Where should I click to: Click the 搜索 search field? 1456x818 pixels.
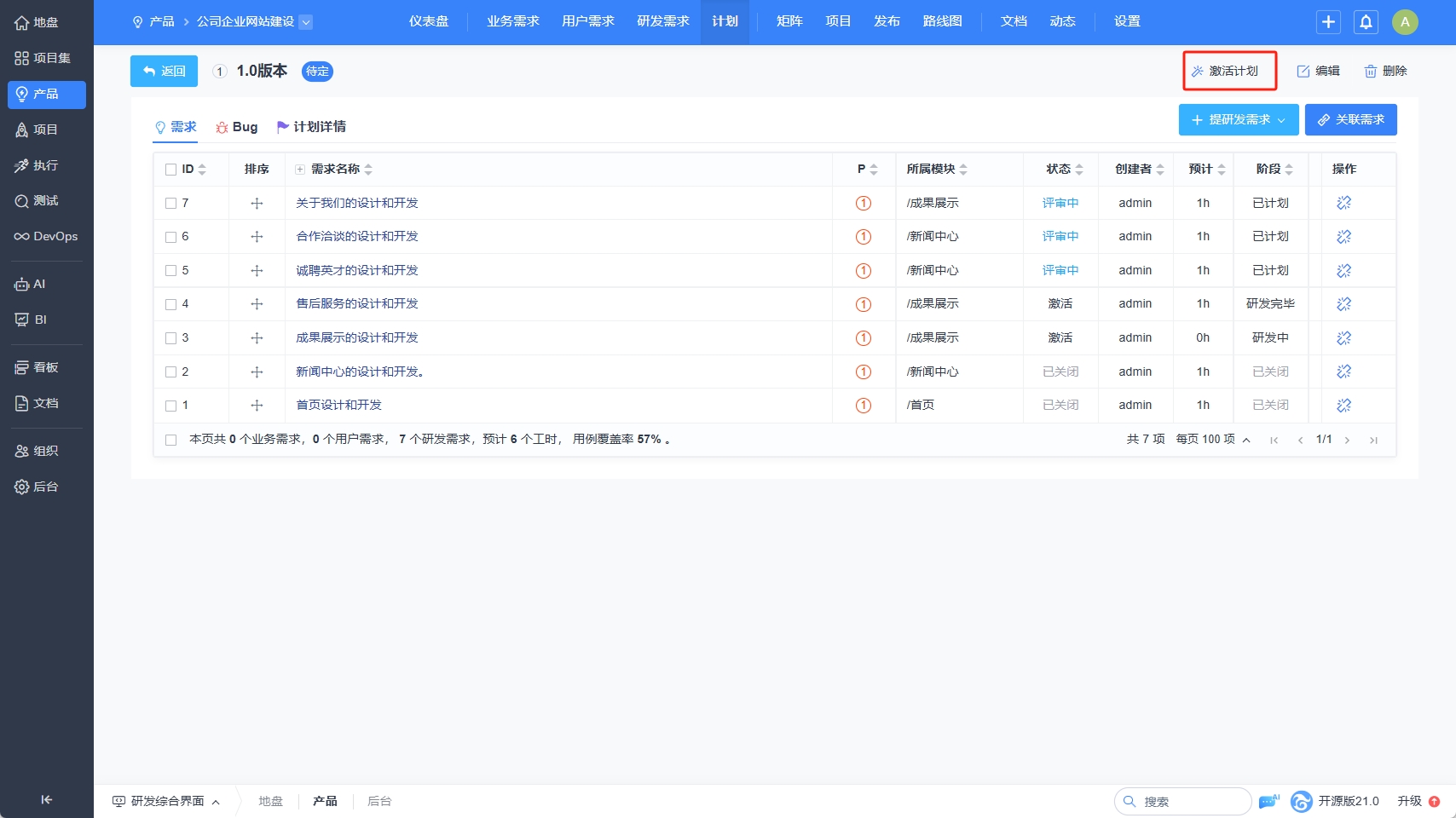pyautogui.click(x=1189, y=801)
